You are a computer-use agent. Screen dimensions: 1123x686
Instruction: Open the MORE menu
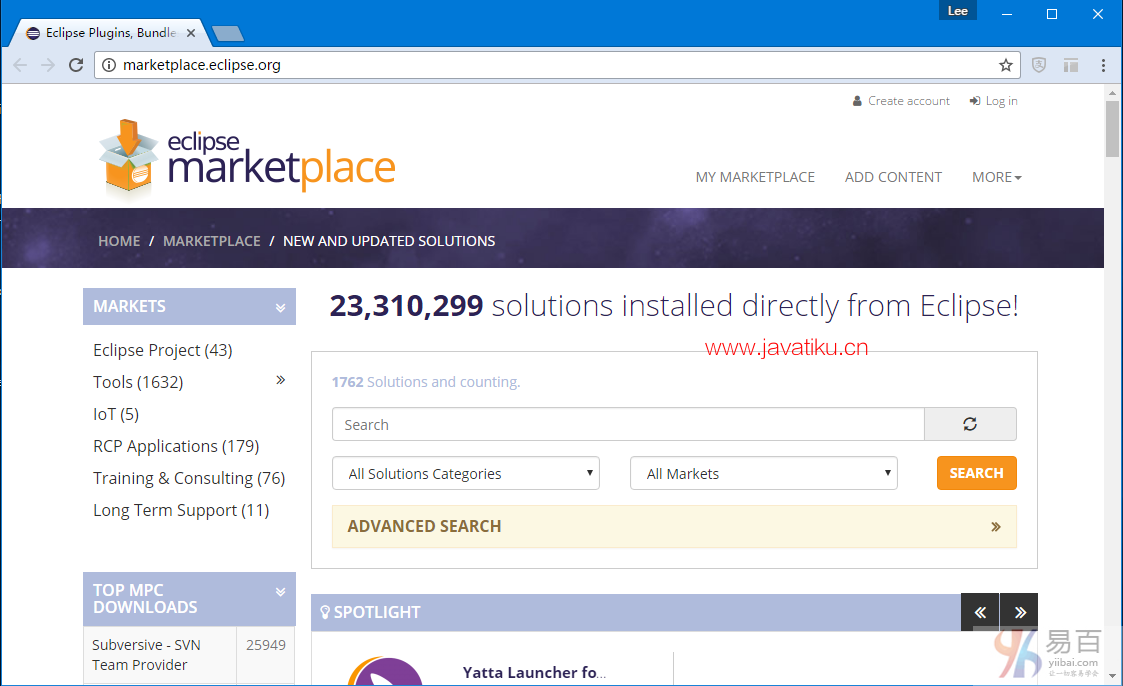click(996, 177)
